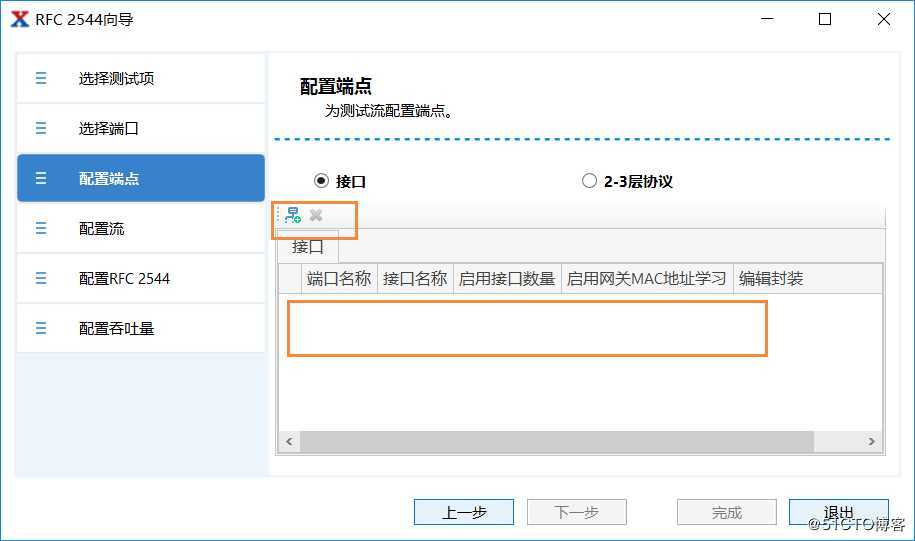This screenshot has height=541, width=915.
Task: Click the list icon beside 选择测试项
Action: coord(41,78)
